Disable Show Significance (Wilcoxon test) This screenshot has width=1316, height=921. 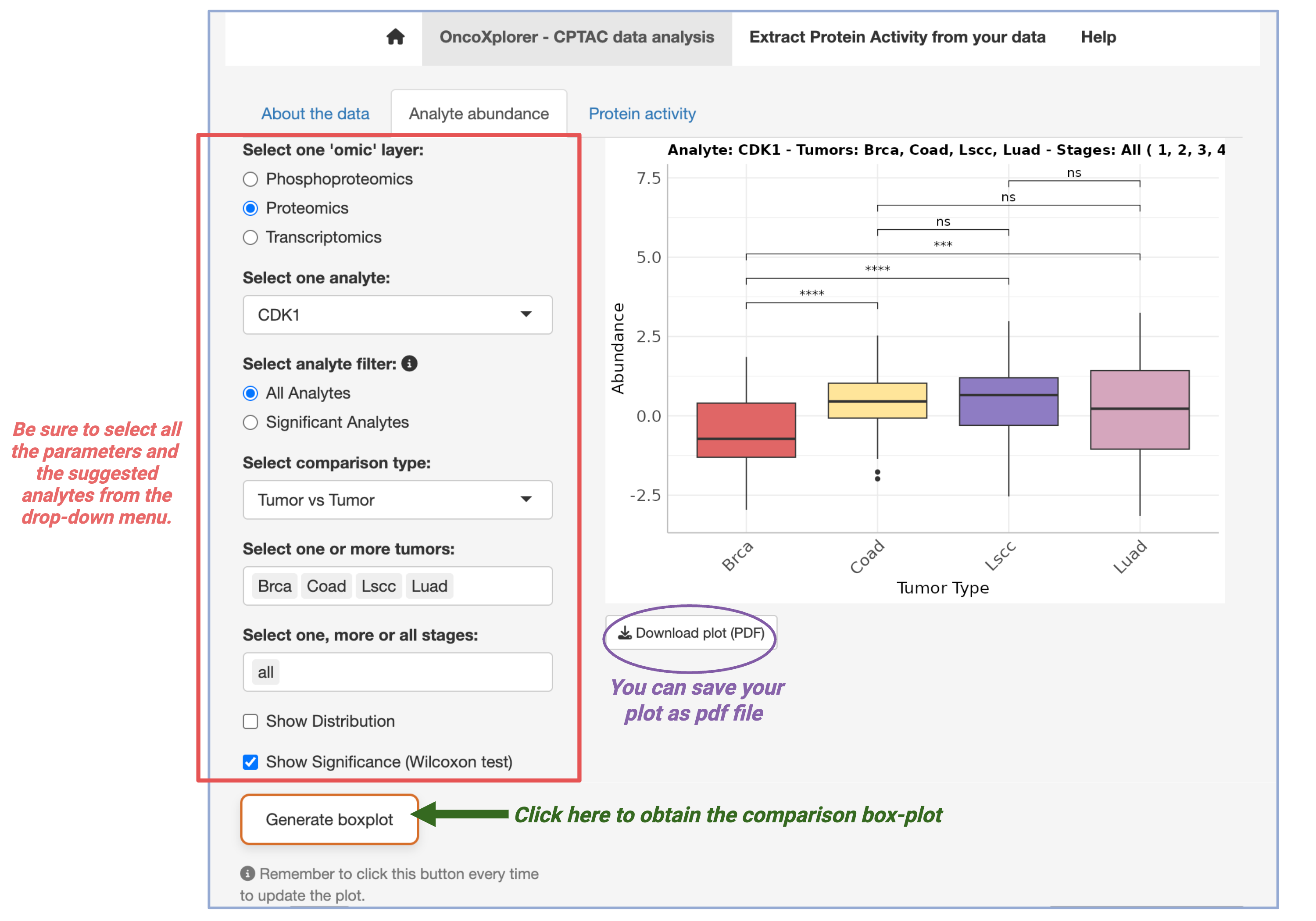click(250, 762)
